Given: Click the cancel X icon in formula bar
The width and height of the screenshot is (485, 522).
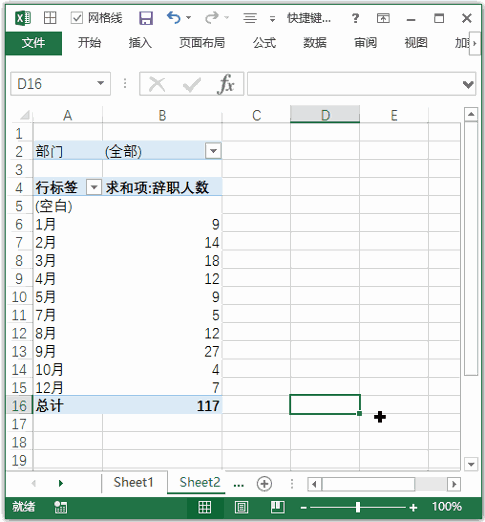Looking at the screenshot, I should point(157,84).
